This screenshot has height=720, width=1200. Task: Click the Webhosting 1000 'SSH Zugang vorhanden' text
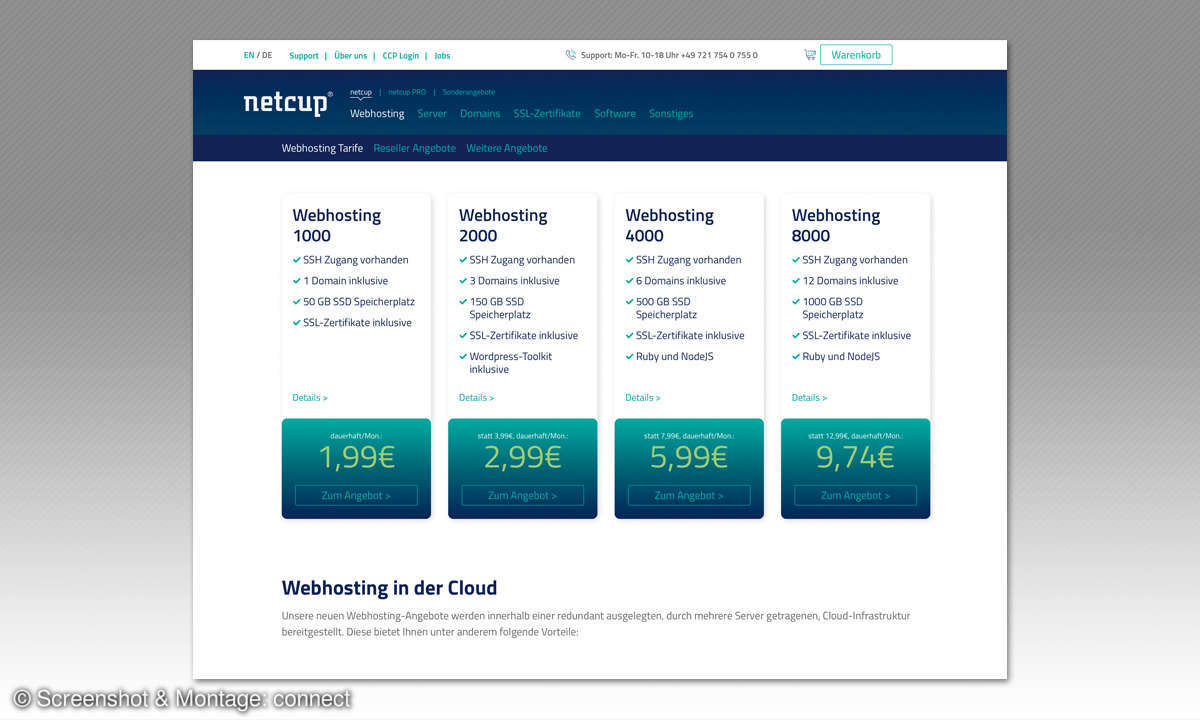click(x=356, y=260)
